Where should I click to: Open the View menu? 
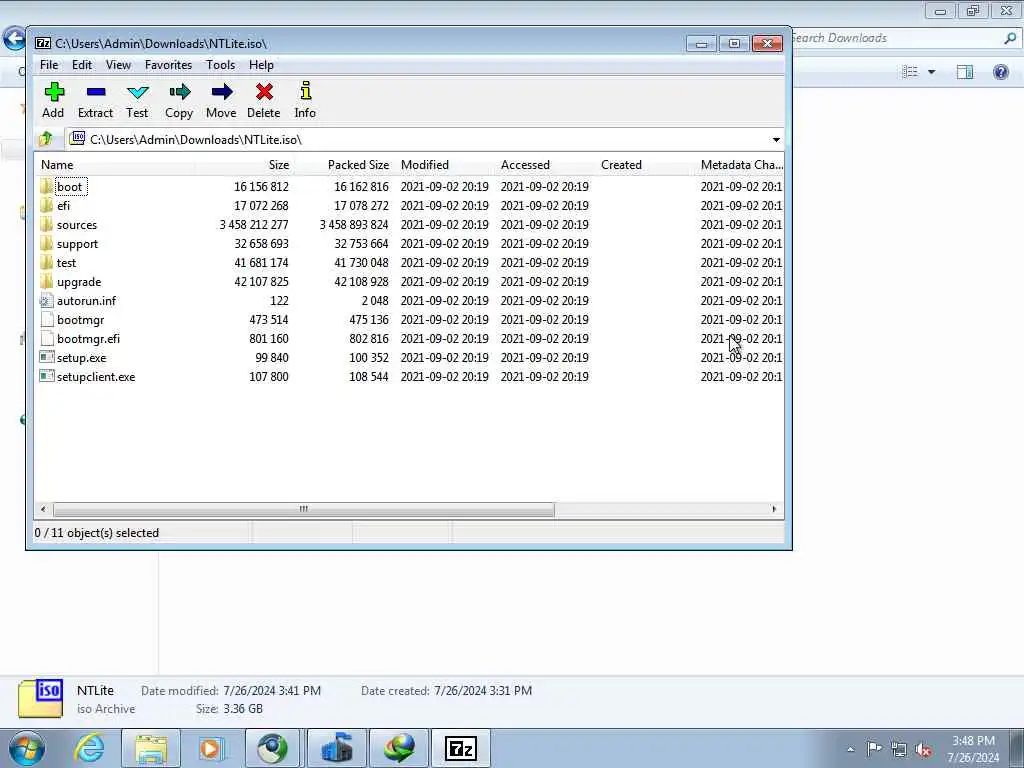click(118, 65)
